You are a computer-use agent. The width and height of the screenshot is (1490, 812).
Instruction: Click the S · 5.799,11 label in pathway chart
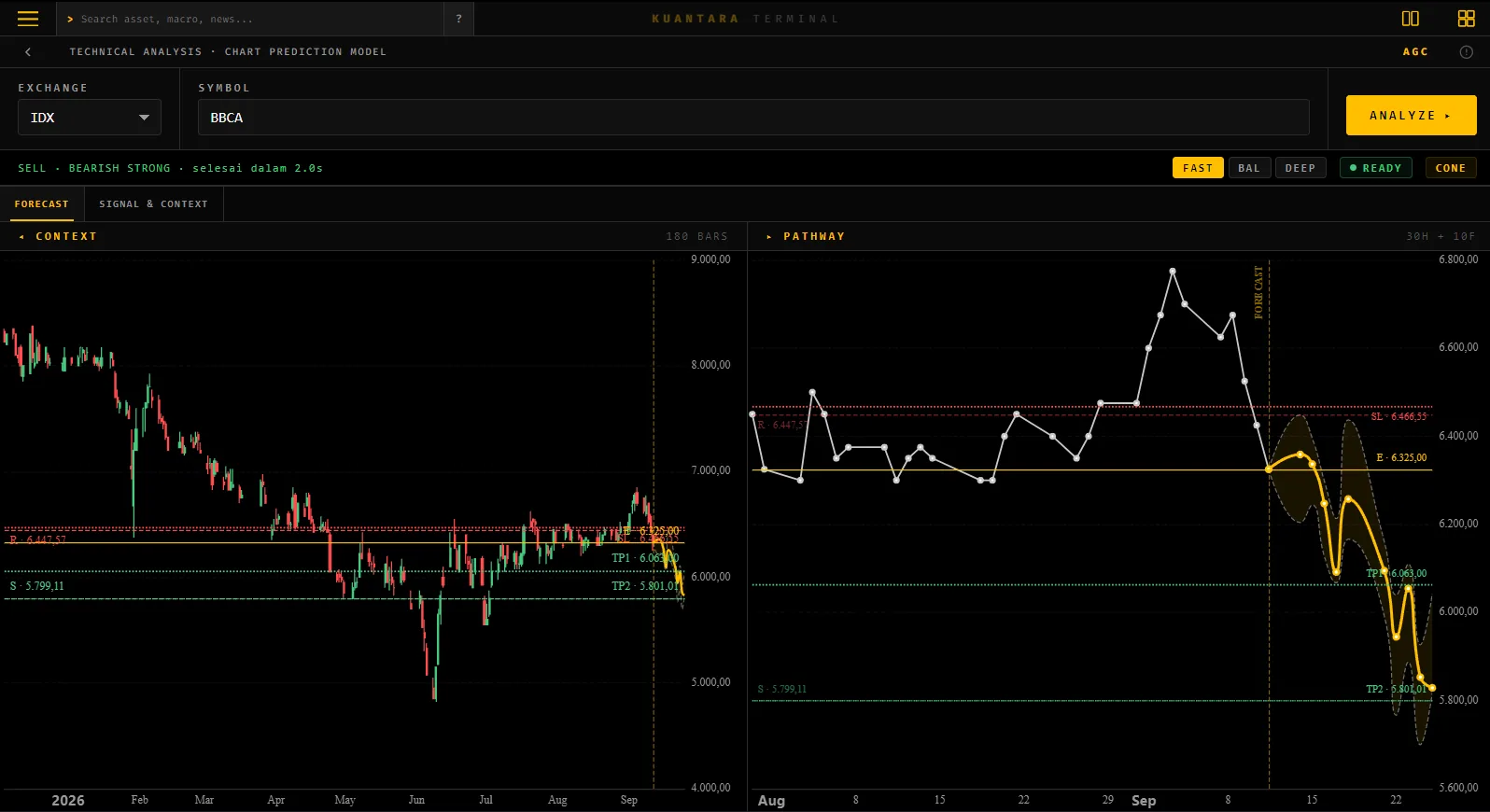pyautogui.click(x=782, y=690)
